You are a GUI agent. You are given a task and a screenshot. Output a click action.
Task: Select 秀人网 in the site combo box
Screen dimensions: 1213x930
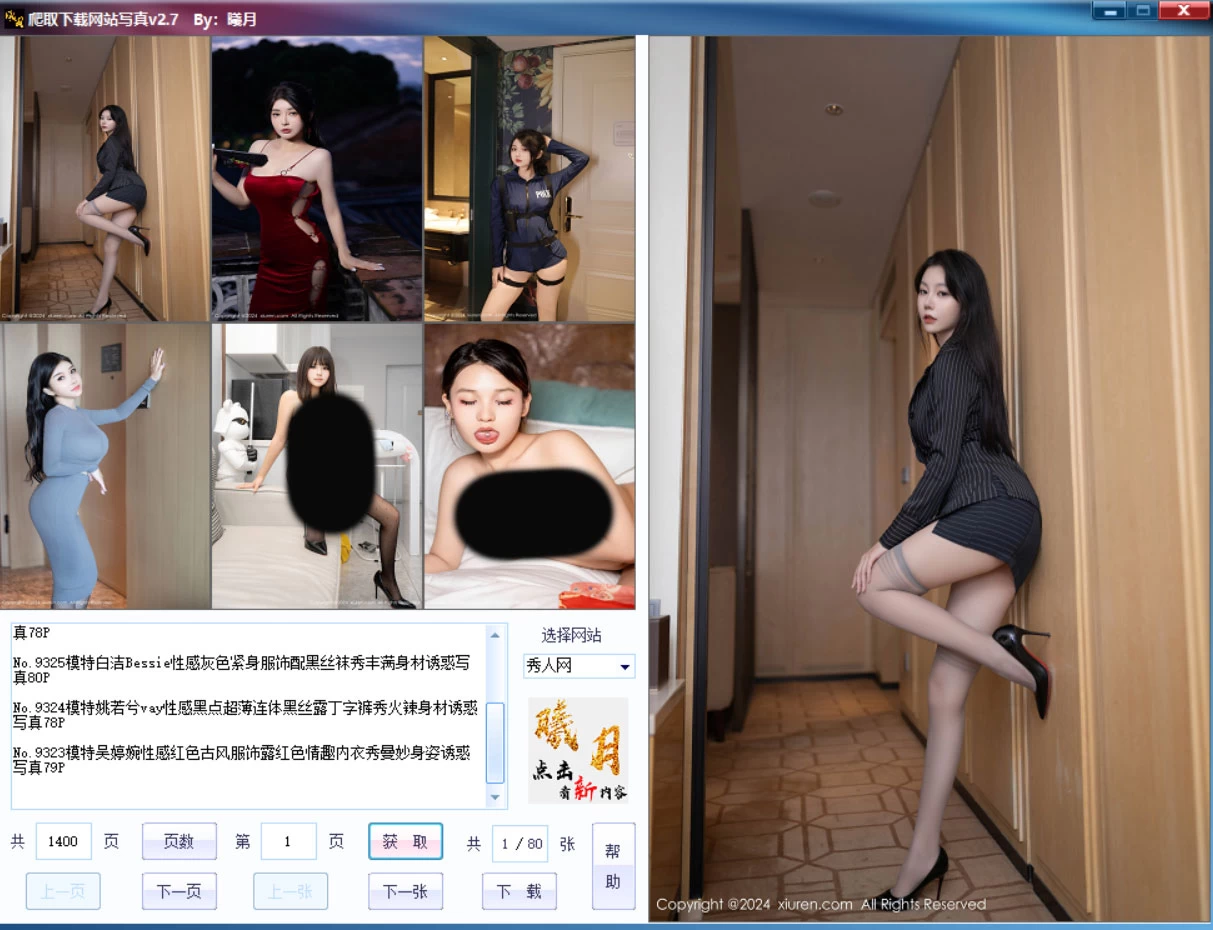coord(570,666)
